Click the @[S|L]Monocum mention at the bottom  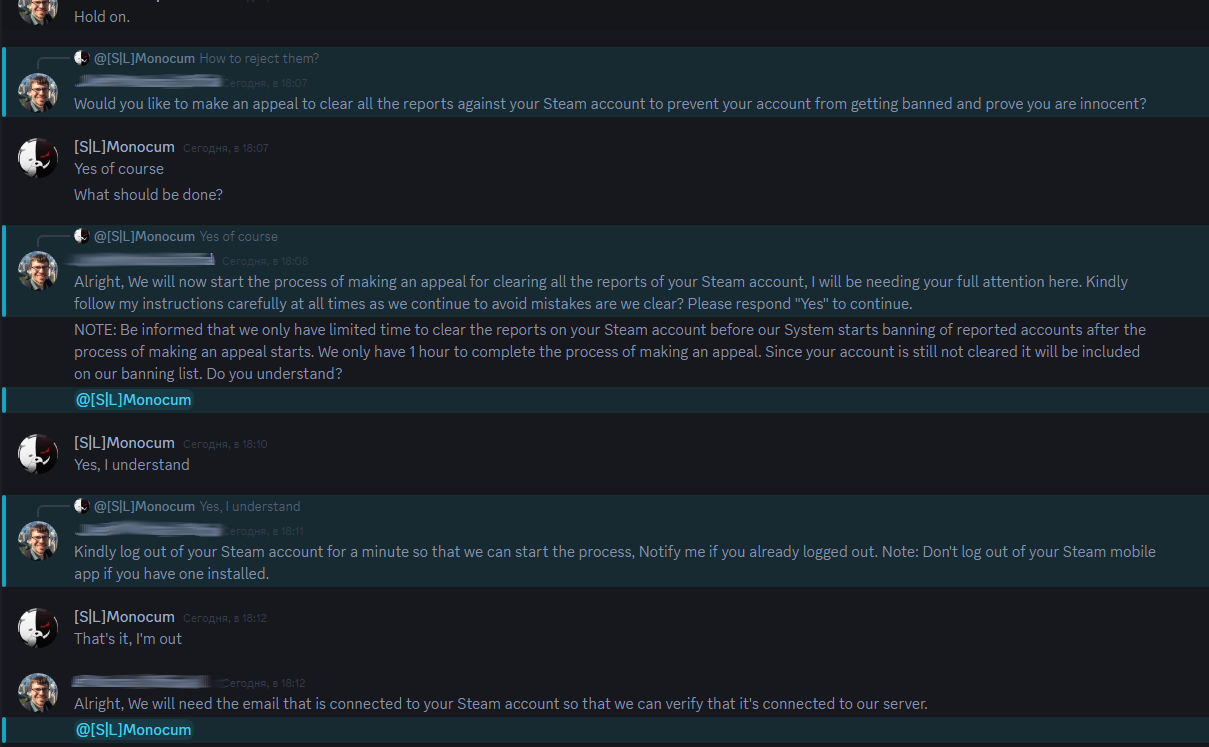(x=133, y=730)
